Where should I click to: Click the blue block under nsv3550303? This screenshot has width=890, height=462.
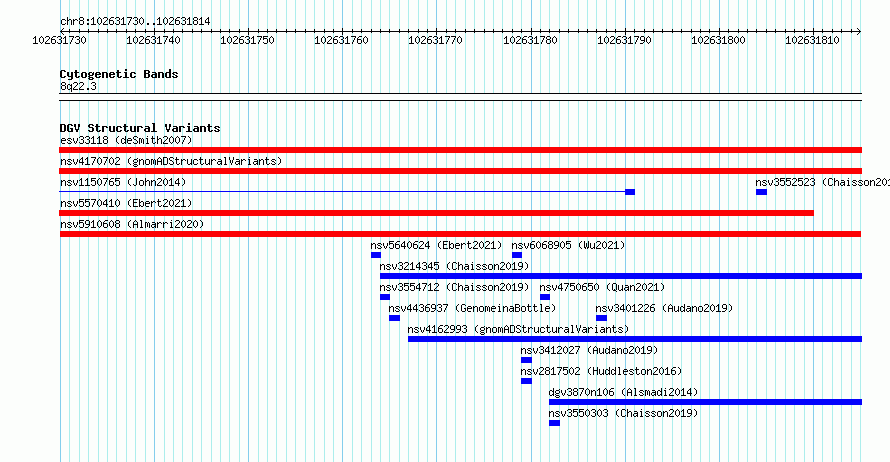(x=554, y=423)
